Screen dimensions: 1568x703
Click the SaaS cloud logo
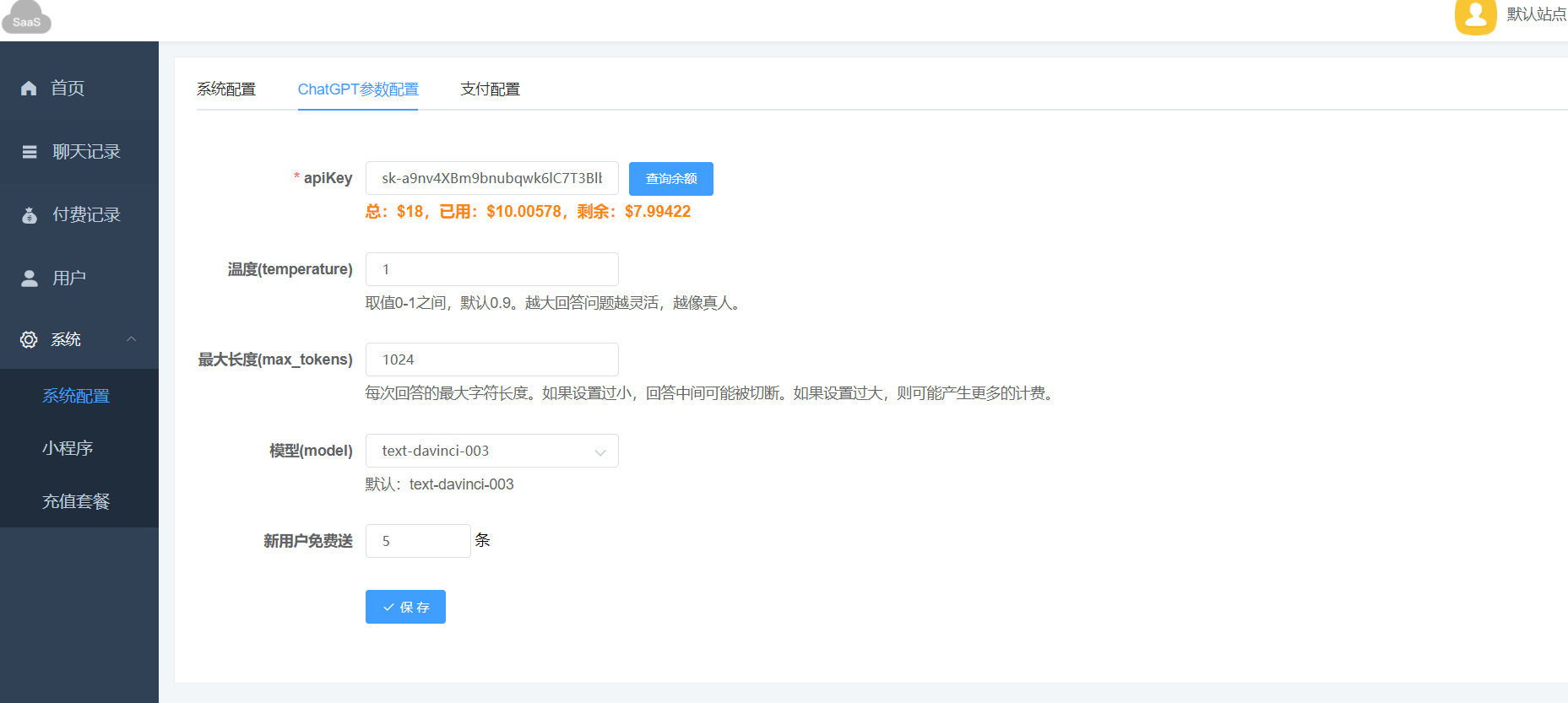click(x=26, y=17)
